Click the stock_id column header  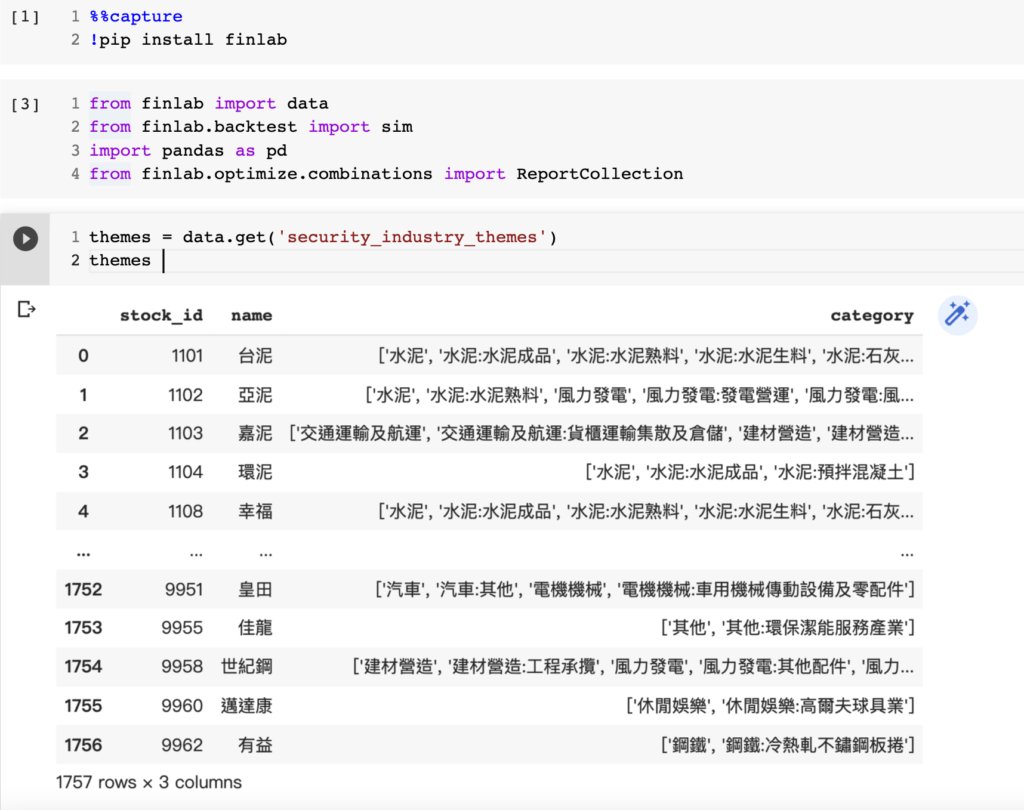click(161, 315)
